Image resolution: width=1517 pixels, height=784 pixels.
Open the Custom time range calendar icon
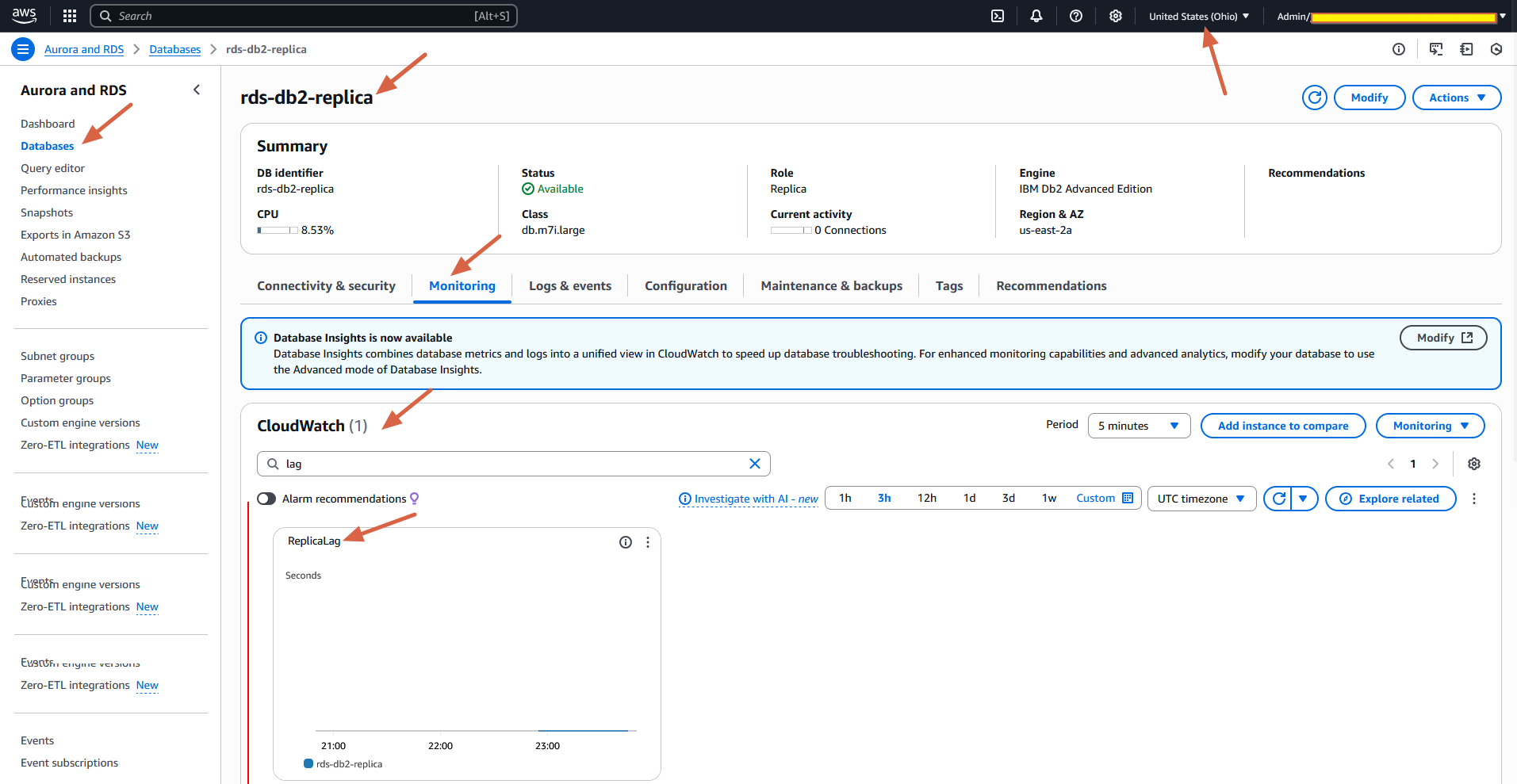point(1128,498)
